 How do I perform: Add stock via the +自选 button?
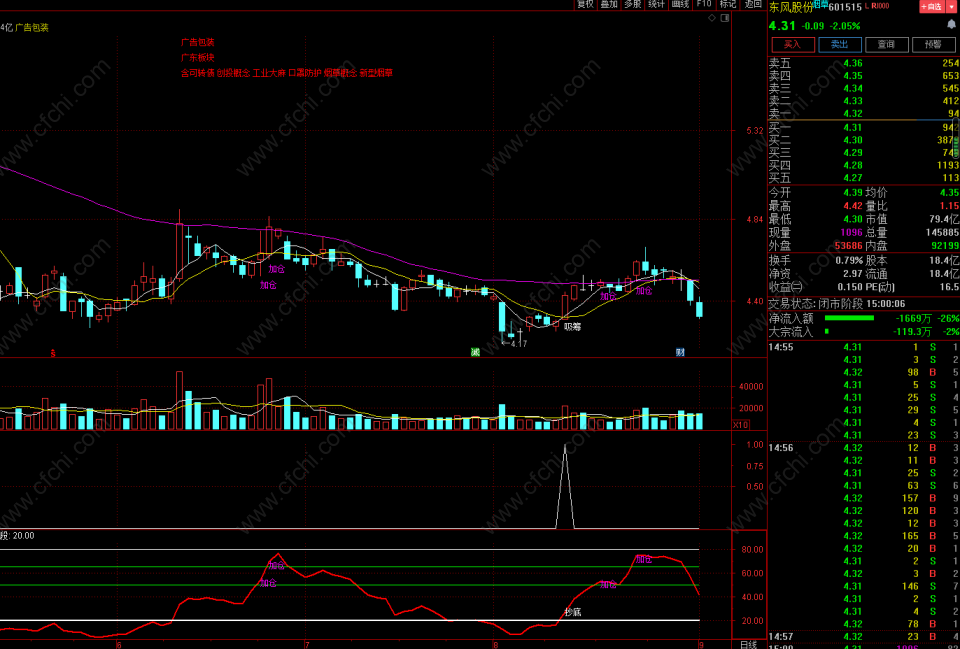[x=932, y=6]
